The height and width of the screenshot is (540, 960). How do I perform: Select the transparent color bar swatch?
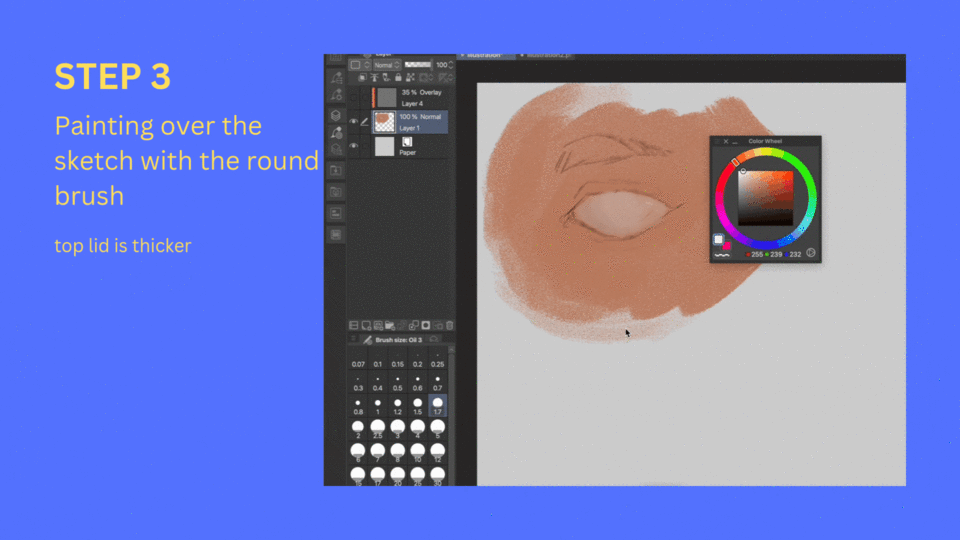pos(722,255)
